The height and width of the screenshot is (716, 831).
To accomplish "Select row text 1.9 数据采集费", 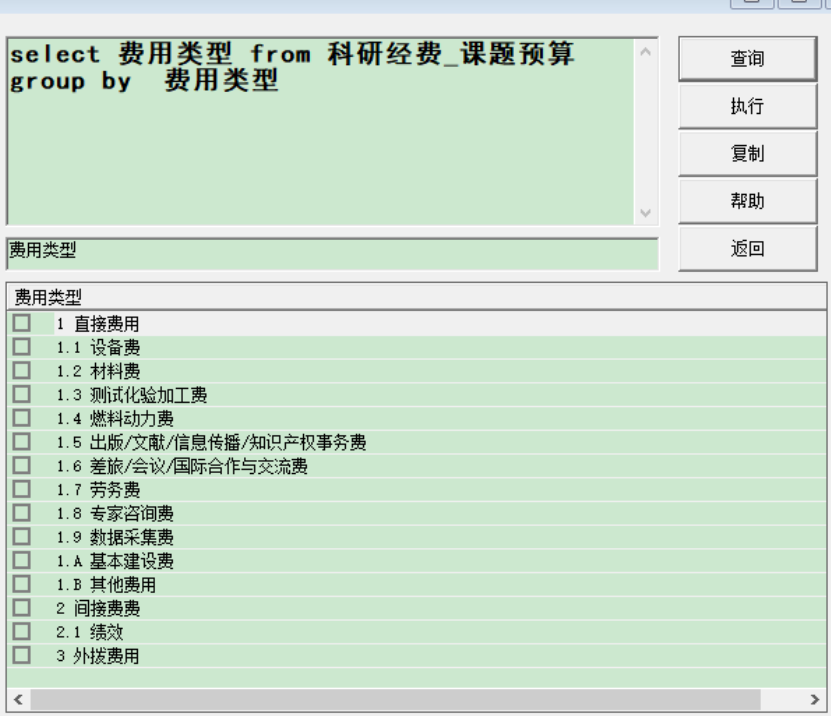I will (x=114, y=537).
